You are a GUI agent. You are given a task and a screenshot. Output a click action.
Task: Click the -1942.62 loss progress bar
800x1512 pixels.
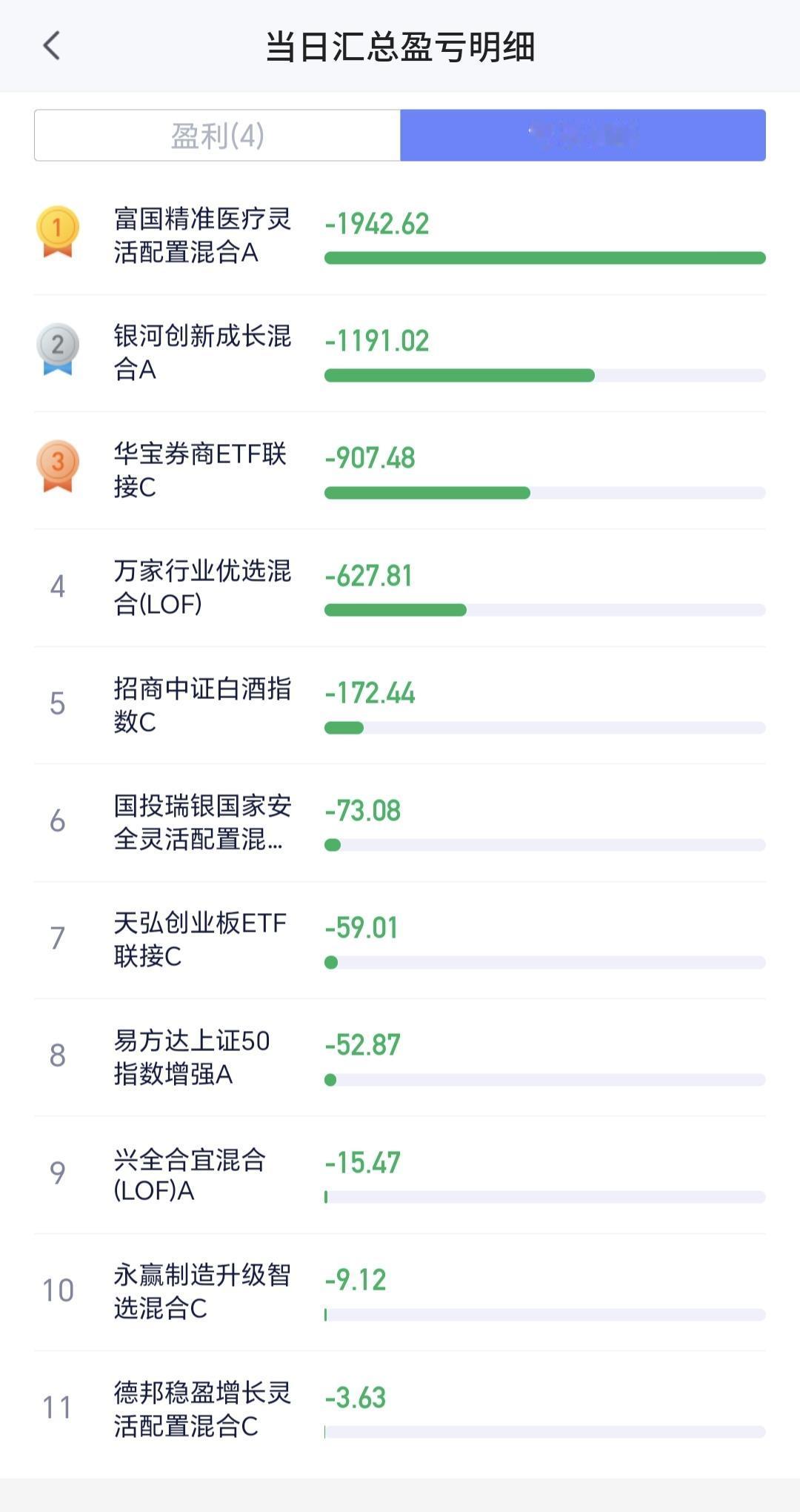click(x=544, y=258)
